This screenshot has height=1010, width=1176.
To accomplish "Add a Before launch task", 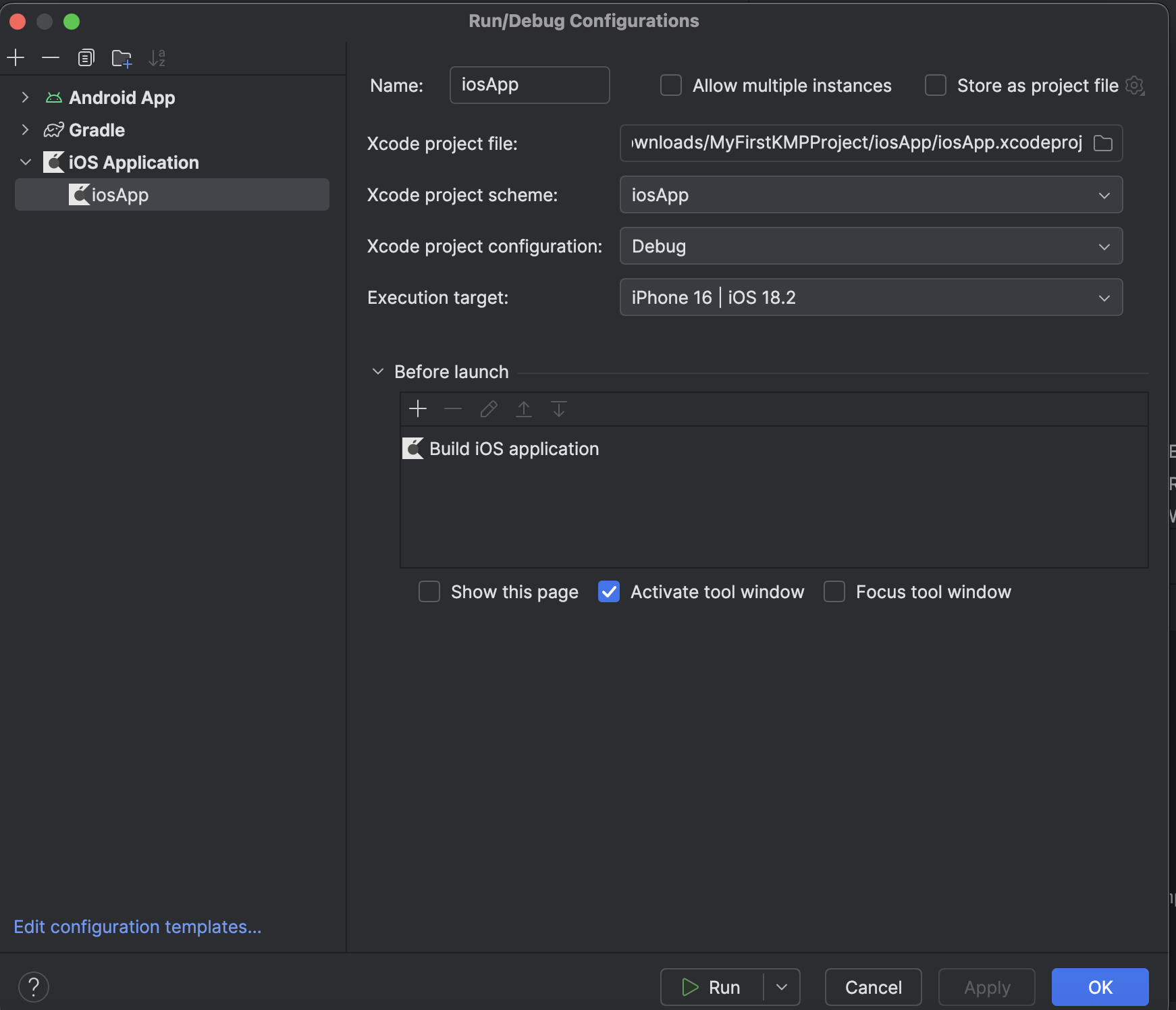I will pyautogui.click(x=418, y=409).
